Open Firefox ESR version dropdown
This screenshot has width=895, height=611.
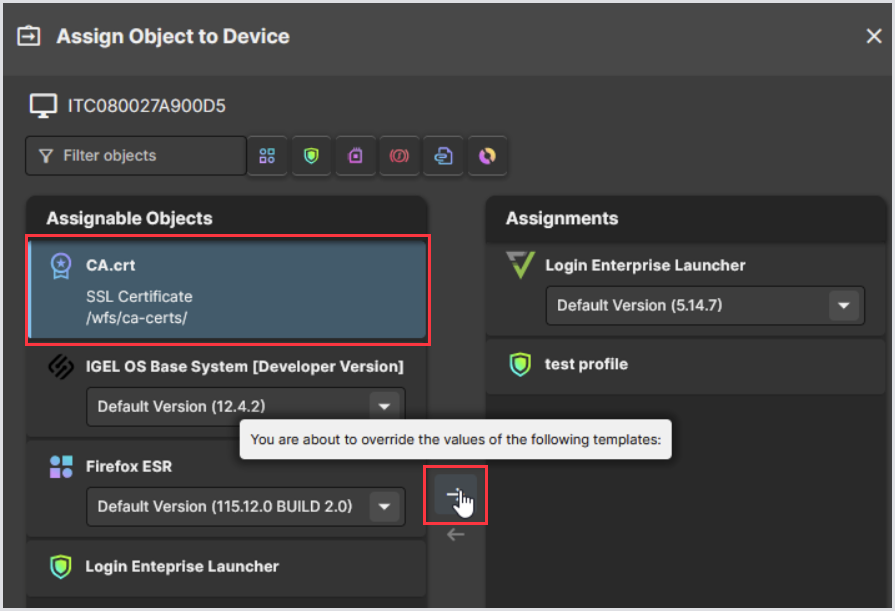click(383, 507)
